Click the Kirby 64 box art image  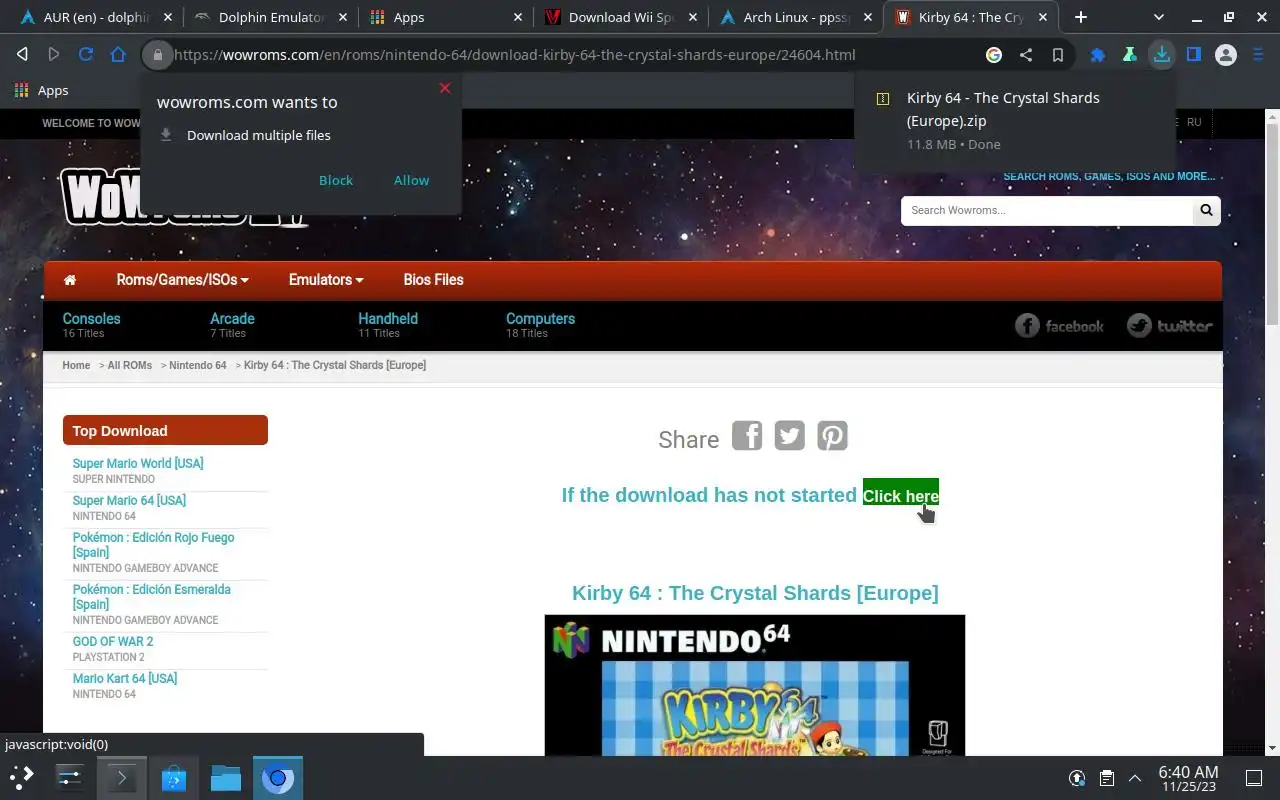[755, 685]
